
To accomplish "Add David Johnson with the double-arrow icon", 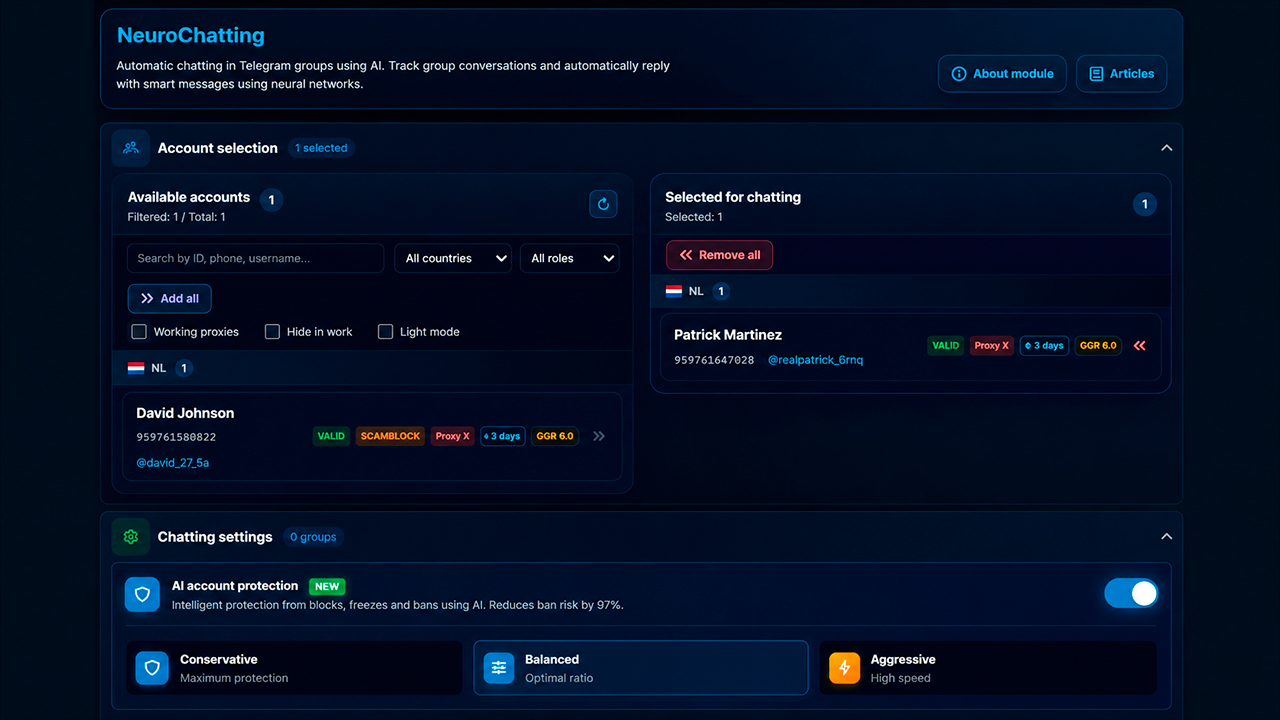I will (599, 436).
